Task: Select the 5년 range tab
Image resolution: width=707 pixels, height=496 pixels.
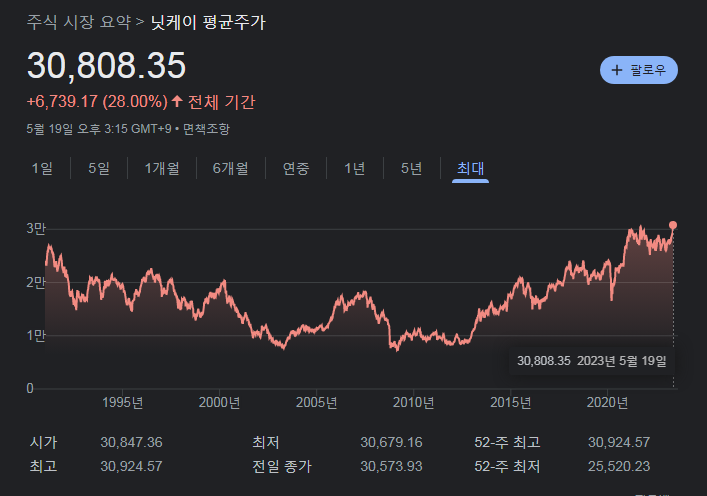Action: tap(411, 168)
